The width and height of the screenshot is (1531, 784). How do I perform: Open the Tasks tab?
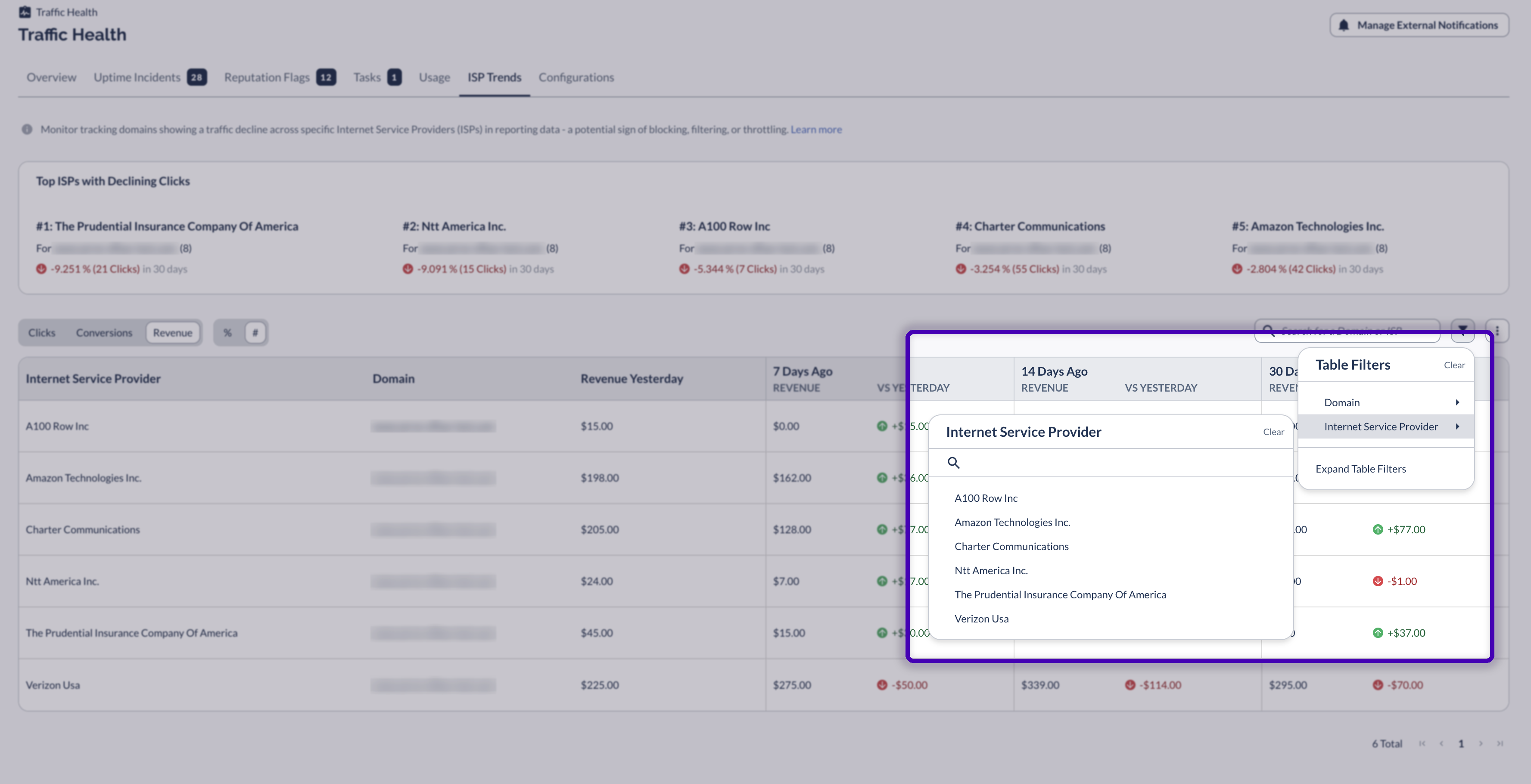(x=377, y=77)
